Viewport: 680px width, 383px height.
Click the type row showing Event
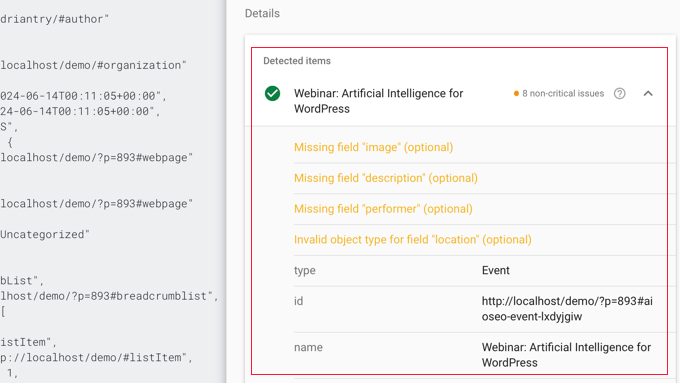[480, 271]
